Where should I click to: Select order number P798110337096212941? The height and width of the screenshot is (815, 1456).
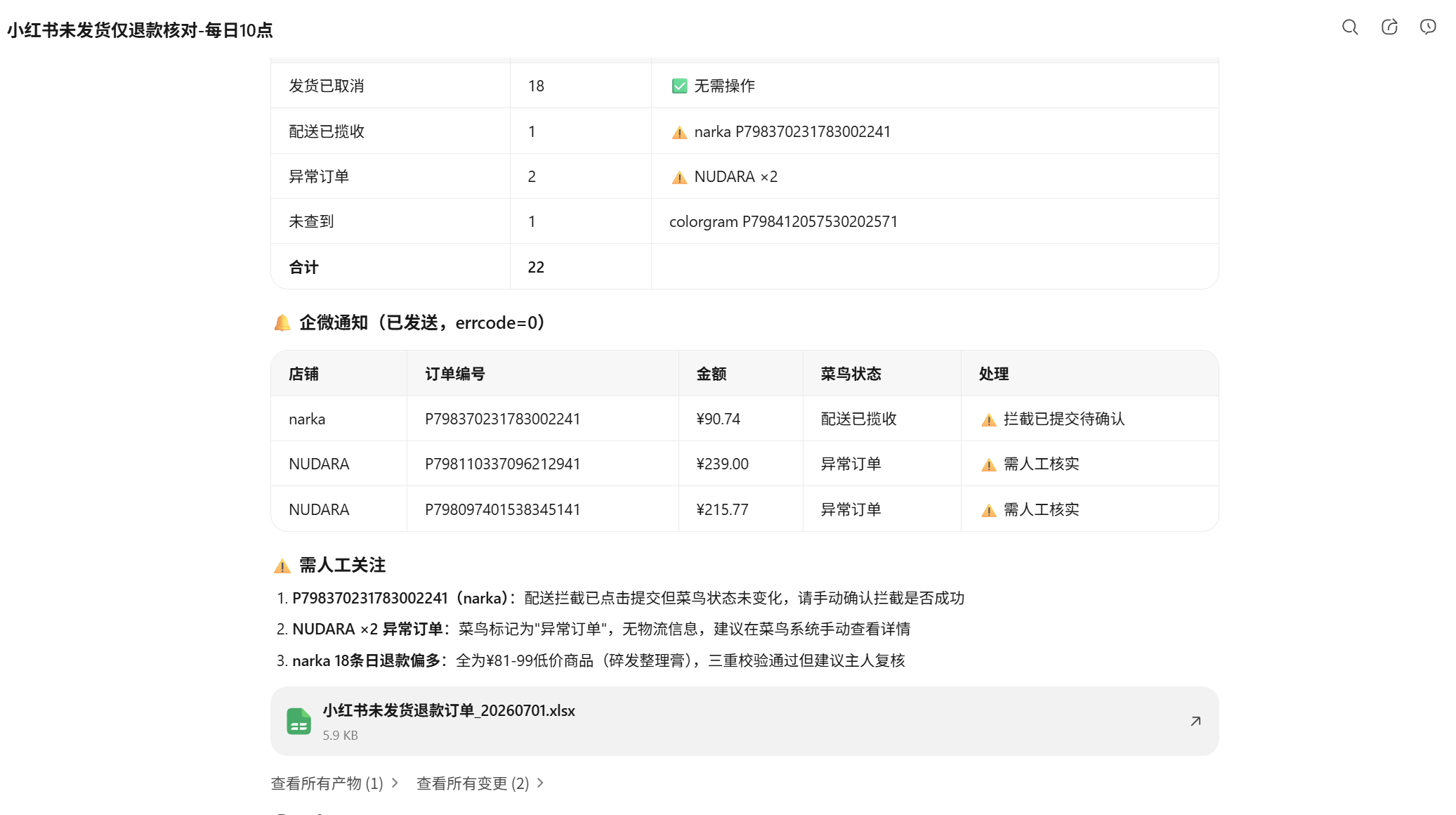tap(502, 464)
